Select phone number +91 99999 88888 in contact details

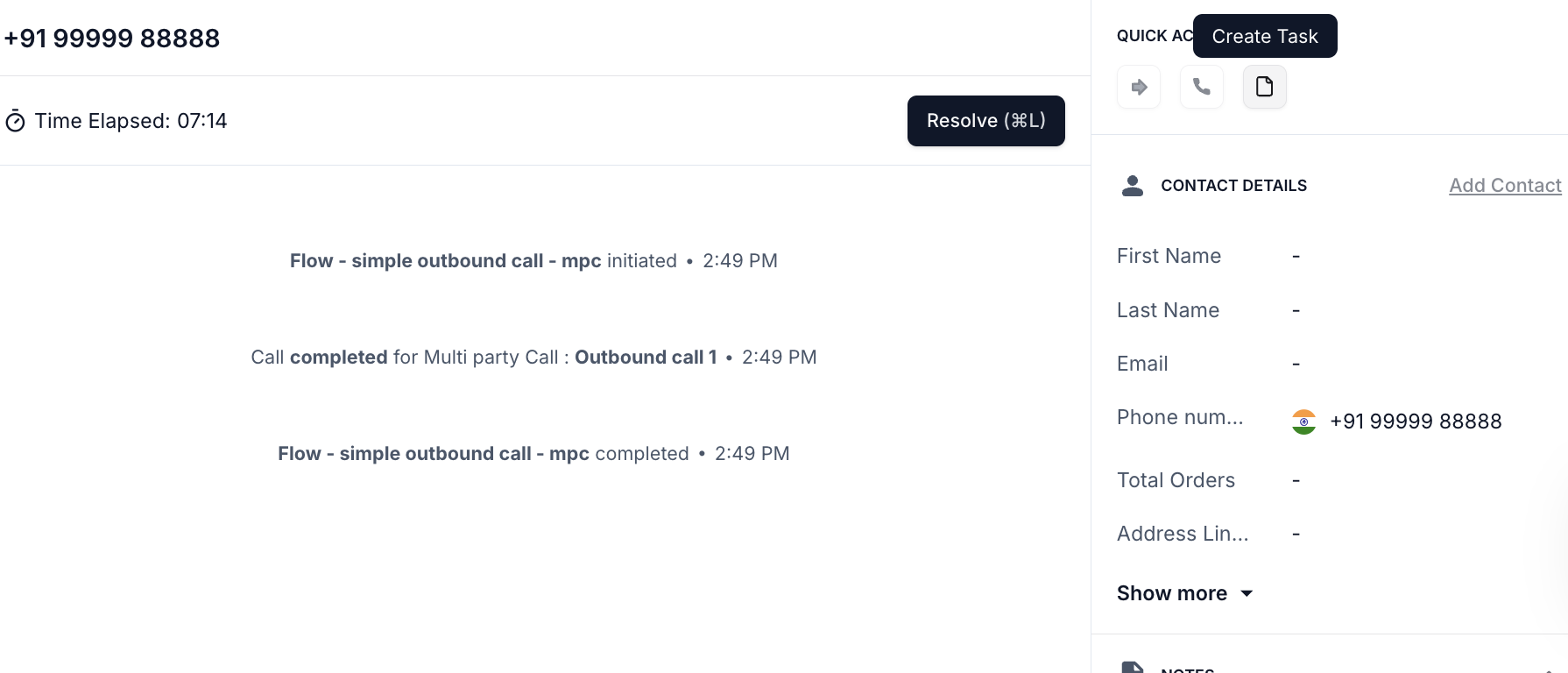1416,422
